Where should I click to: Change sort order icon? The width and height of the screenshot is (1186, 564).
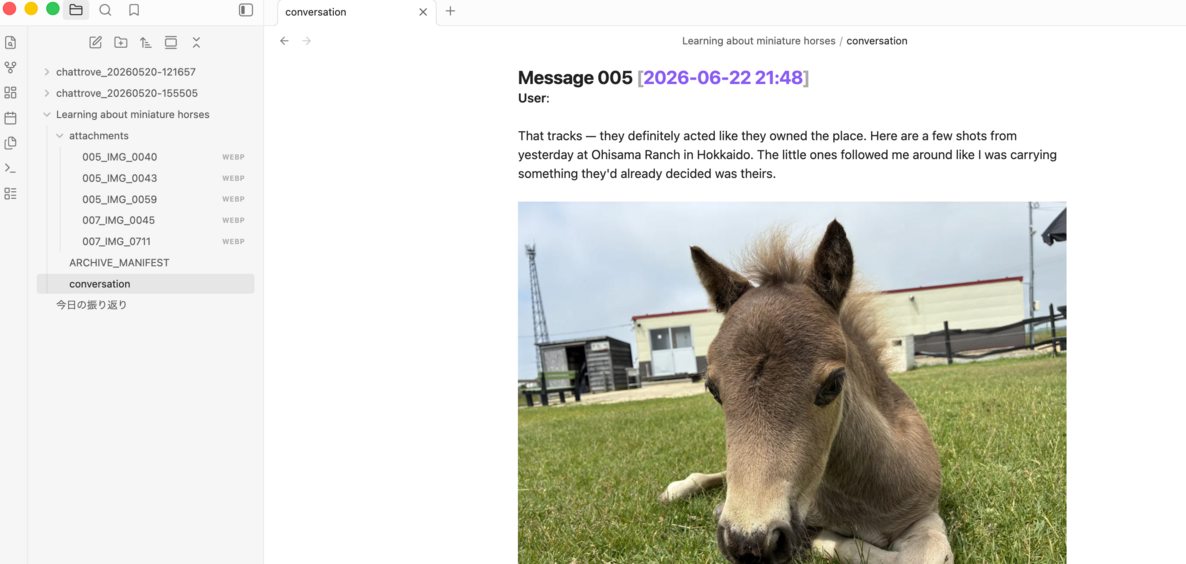pyautogui.click(x=146, y=42)
